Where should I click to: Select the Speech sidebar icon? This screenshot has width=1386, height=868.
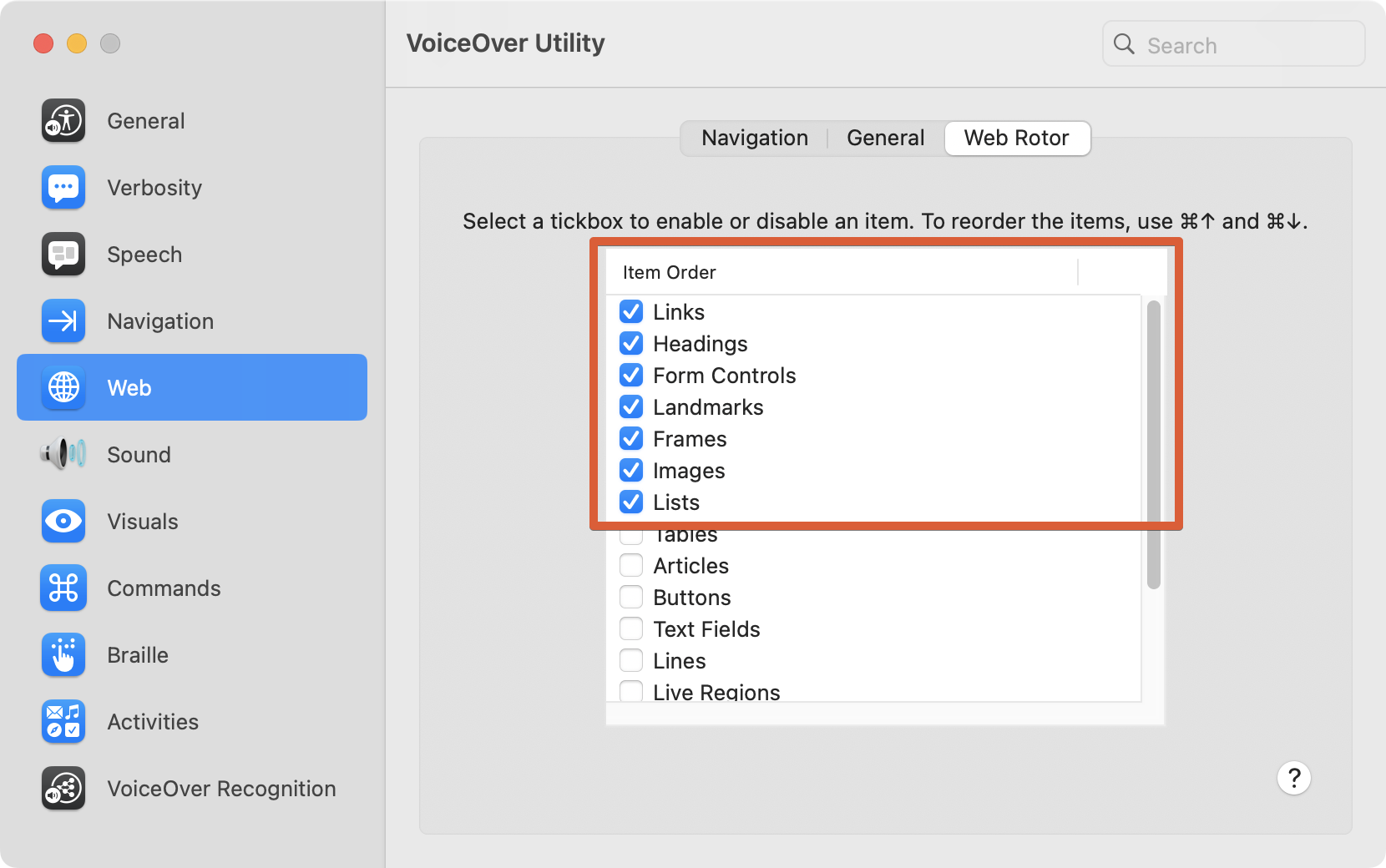pos(63,255)
